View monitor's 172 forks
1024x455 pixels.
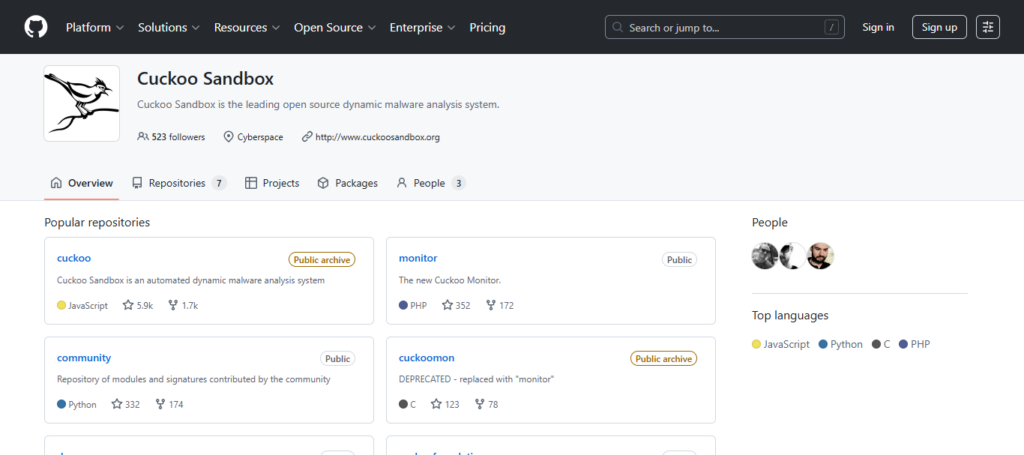pos(500,305)
